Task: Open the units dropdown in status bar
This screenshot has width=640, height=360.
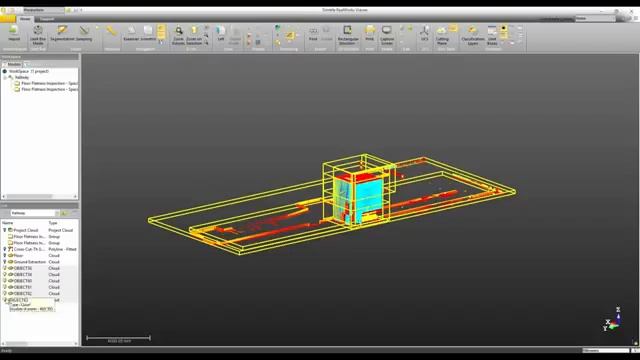Action: 606,351
